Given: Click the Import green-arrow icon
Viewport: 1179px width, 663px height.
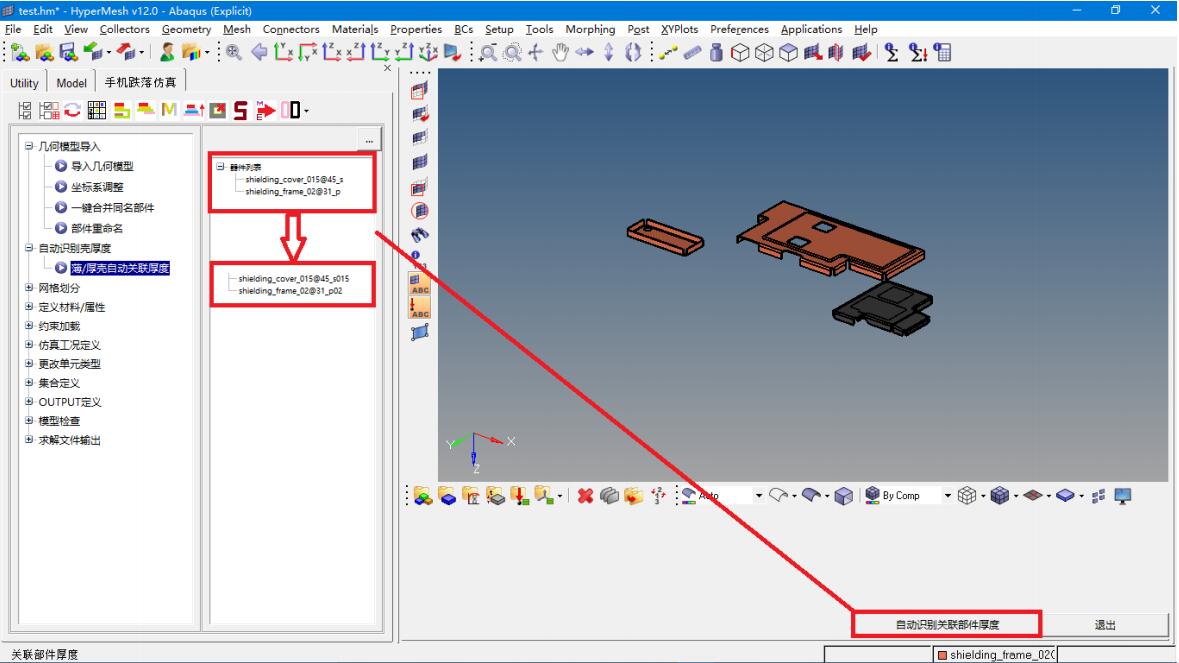Looking at the screenshot, I should (x=92, y=52).
